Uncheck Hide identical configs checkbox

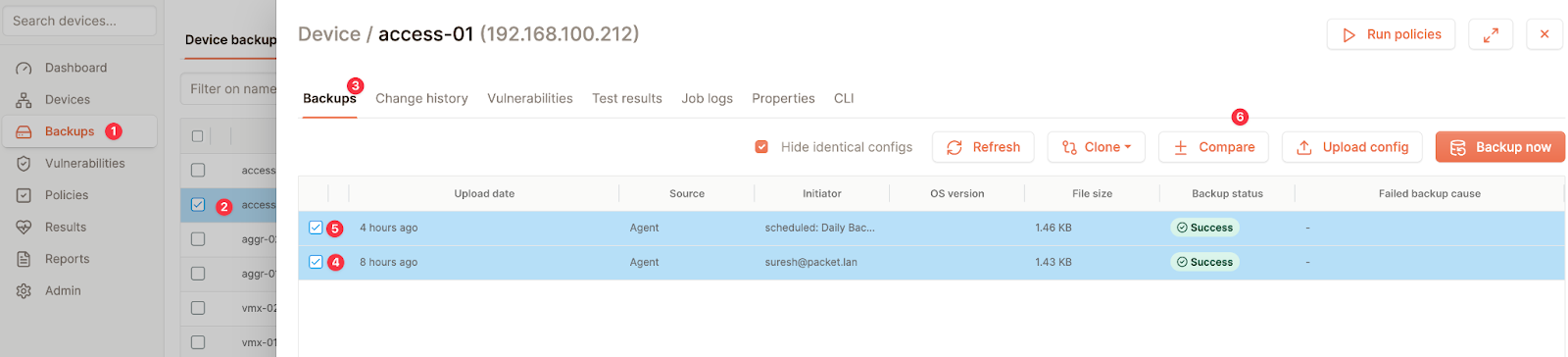(x=761, y=147)
